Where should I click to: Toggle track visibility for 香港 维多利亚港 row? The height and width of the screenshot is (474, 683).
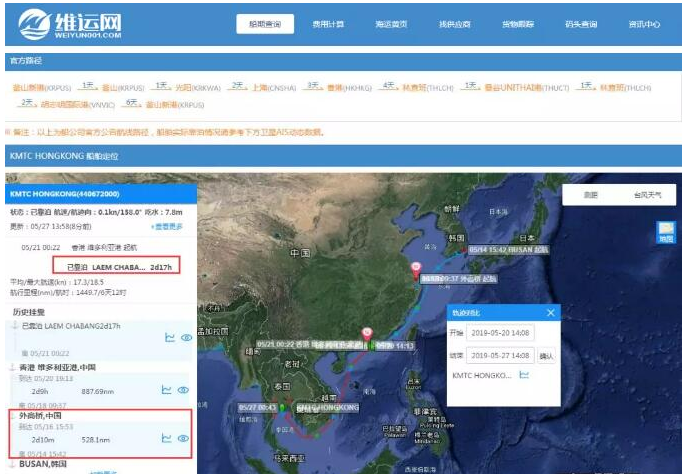pos(183,390)
